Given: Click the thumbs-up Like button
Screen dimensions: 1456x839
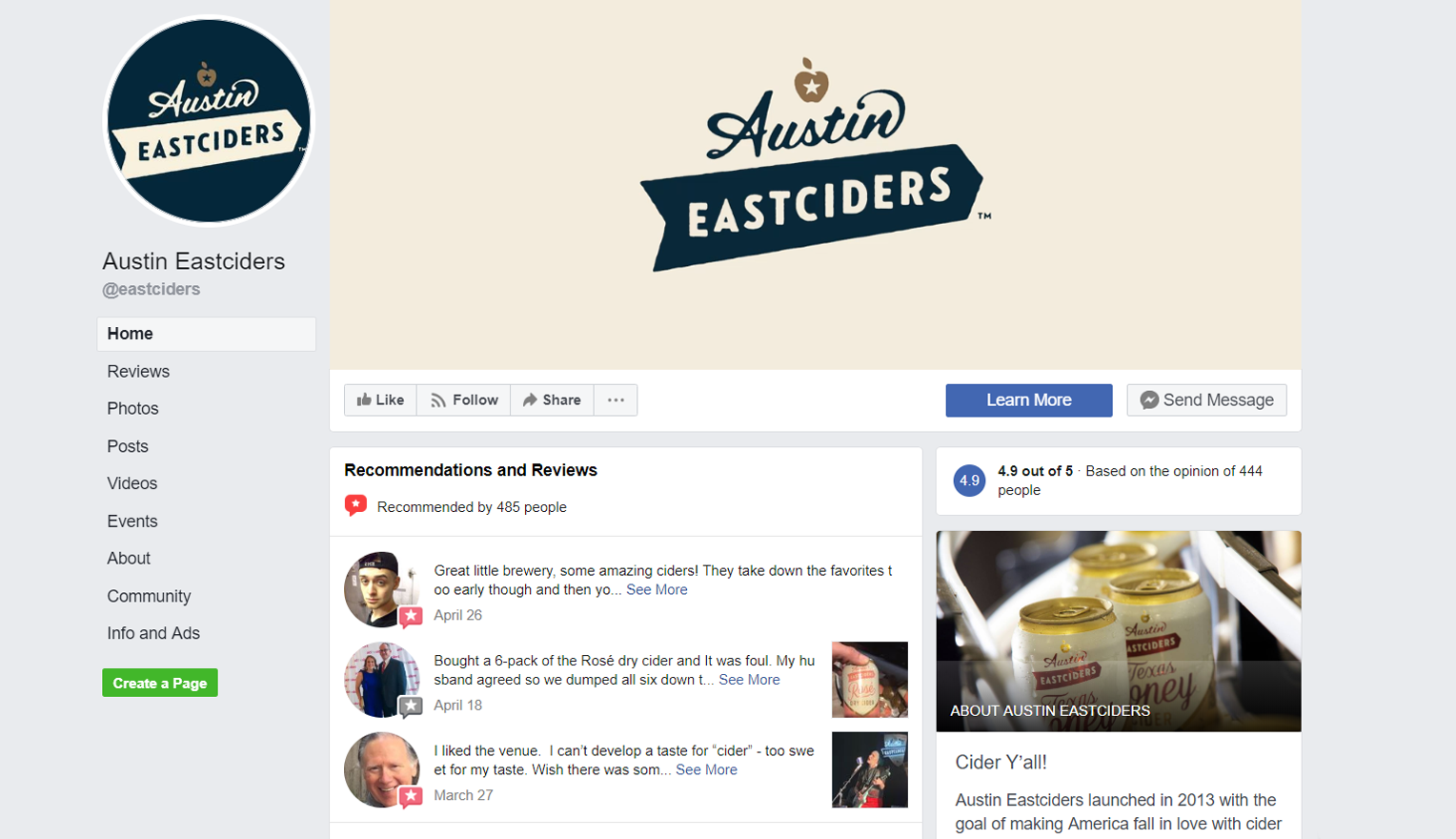Looking at the screenshot, I should click(380, 400).
